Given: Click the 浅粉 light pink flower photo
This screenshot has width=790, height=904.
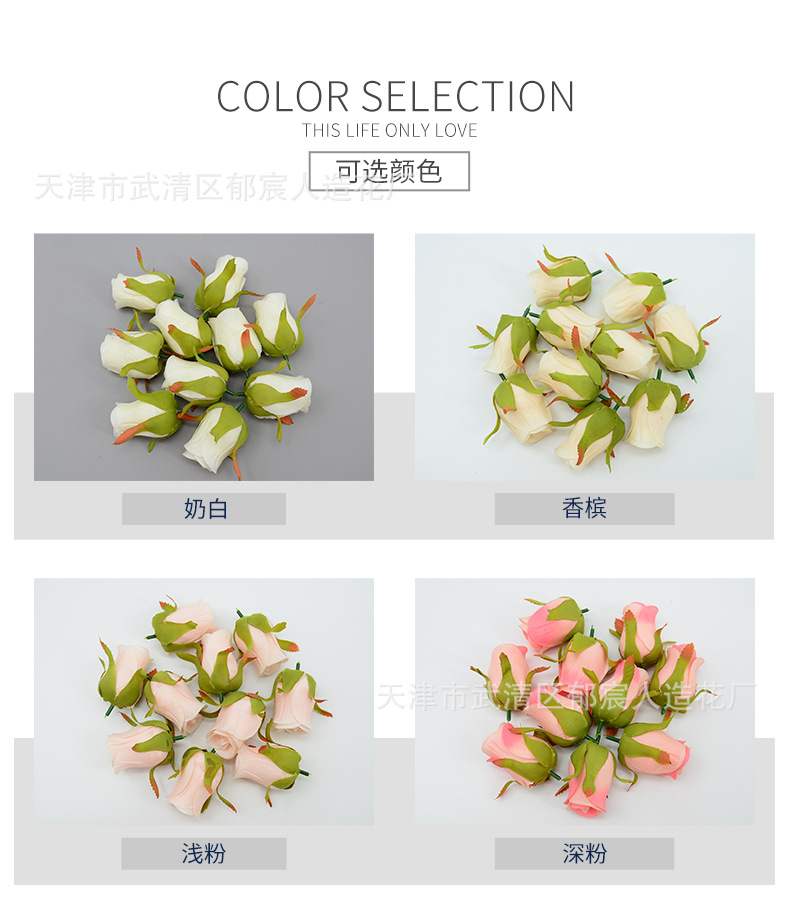Looking at the screenshot, I should pos(204,701).
